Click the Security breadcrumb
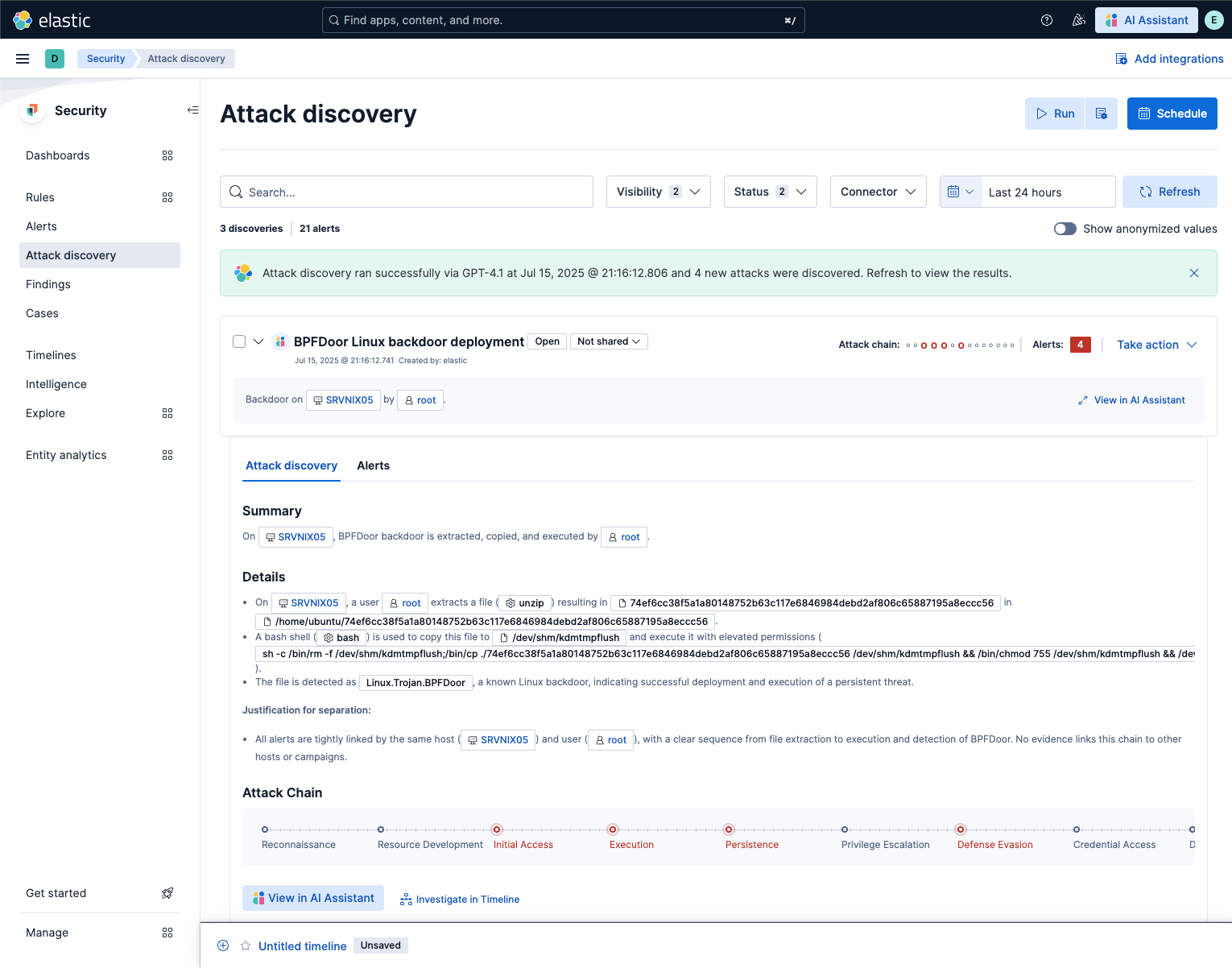Viewport: 1232px width, 968px height. (105, 59)
